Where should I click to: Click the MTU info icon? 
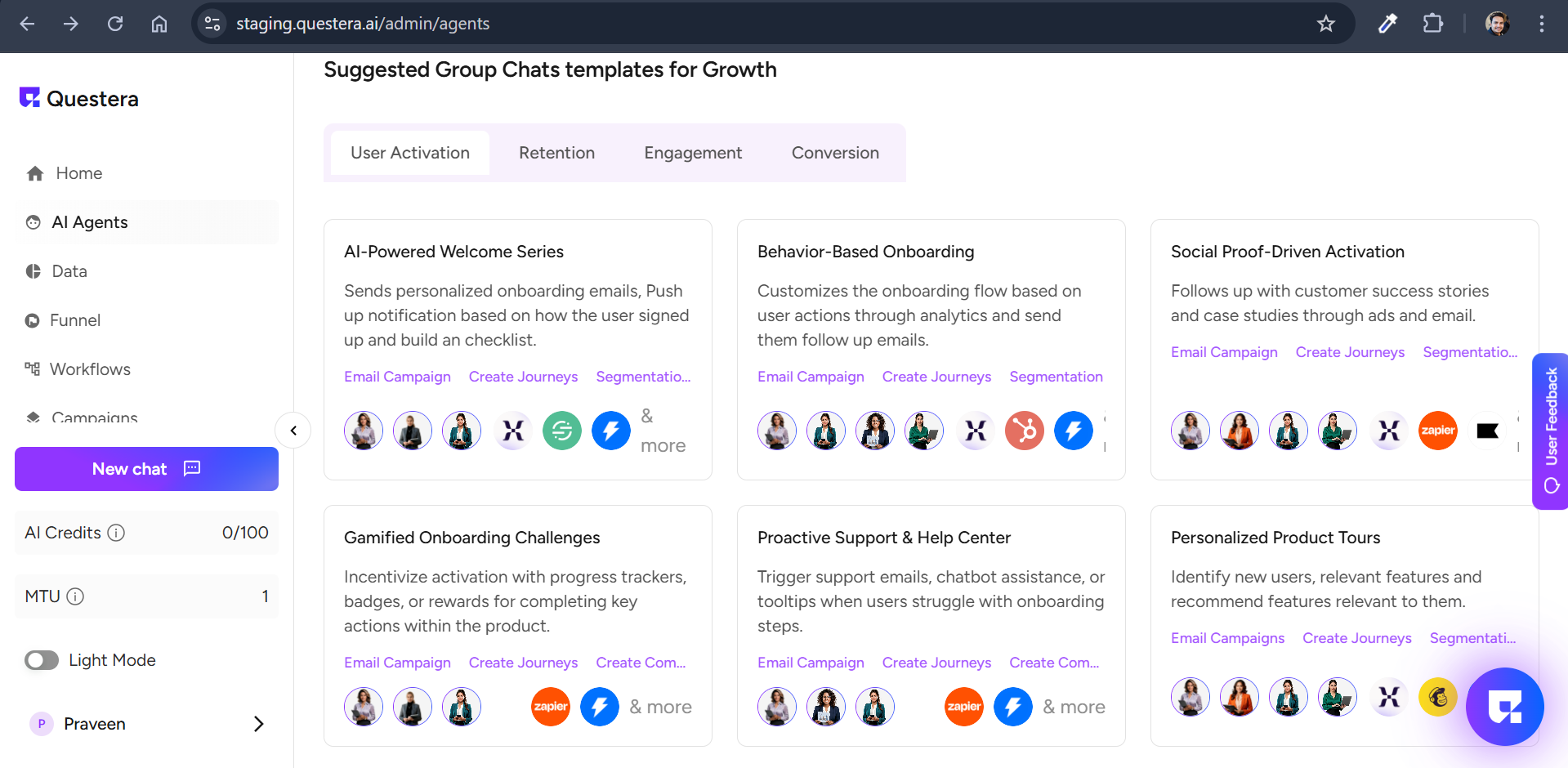75,596
